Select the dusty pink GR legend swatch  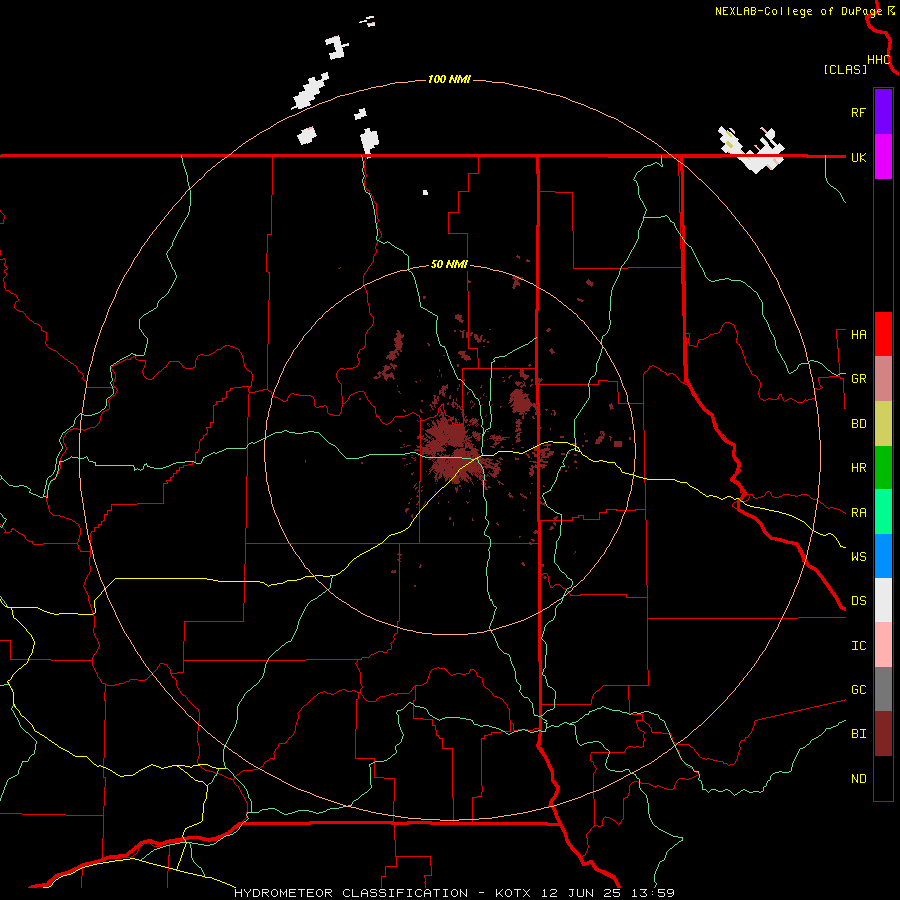pyautogui.click(x=883, y=378)
